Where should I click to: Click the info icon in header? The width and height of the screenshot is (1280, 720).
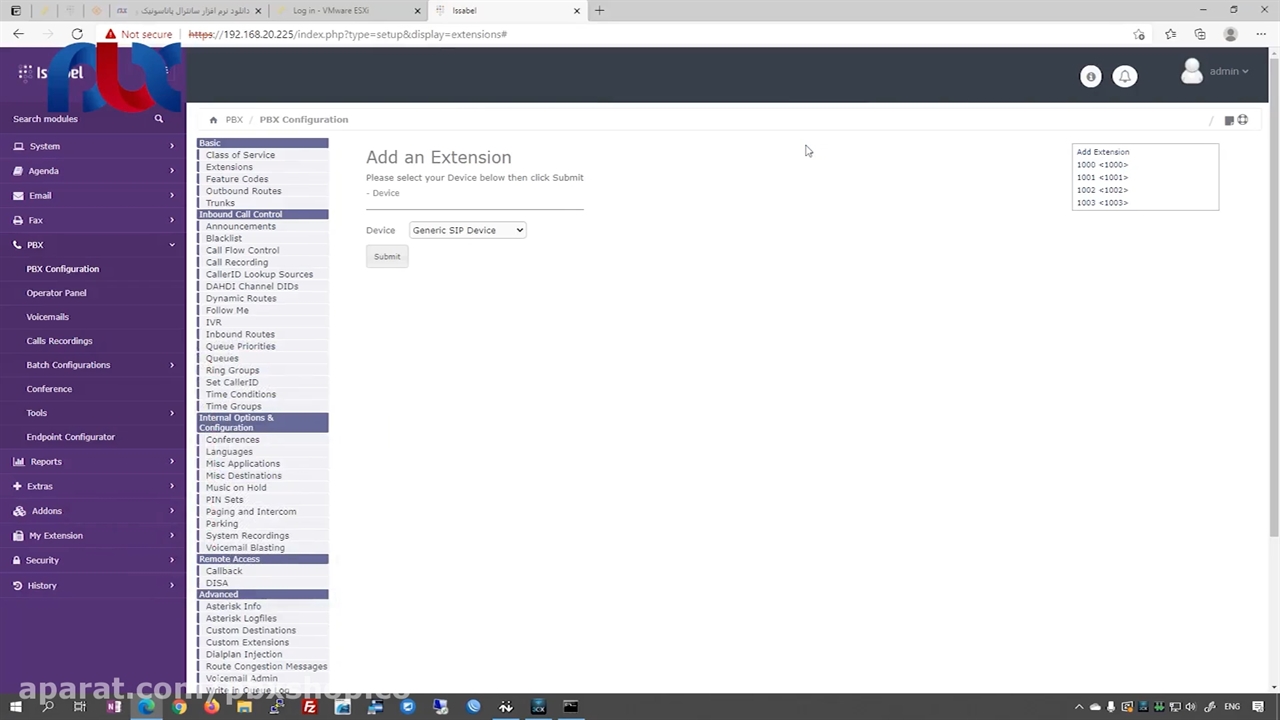1091,76
